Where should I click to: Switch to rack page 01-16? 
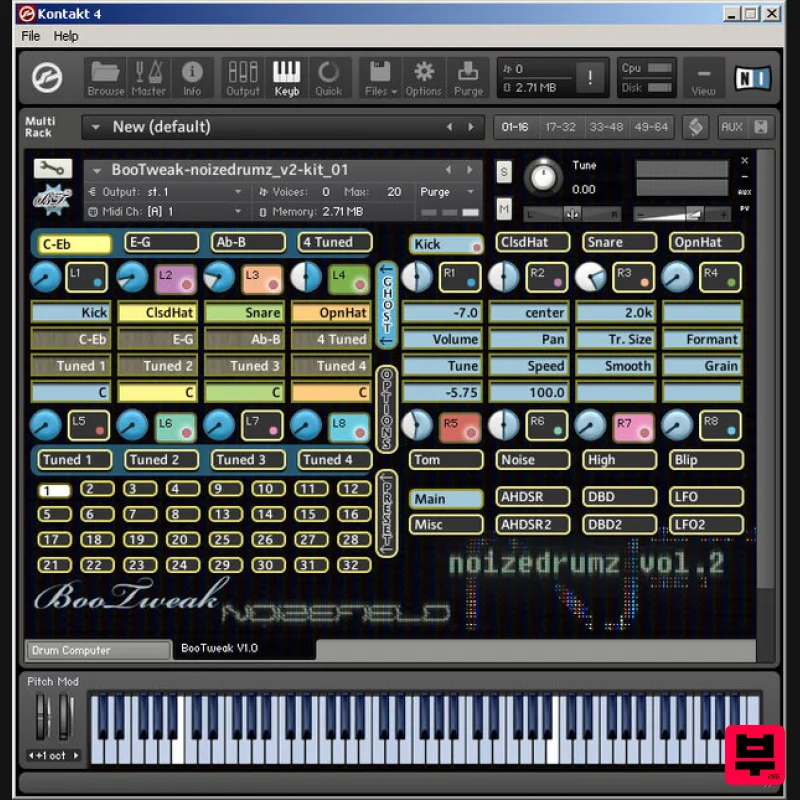[515, 127]
